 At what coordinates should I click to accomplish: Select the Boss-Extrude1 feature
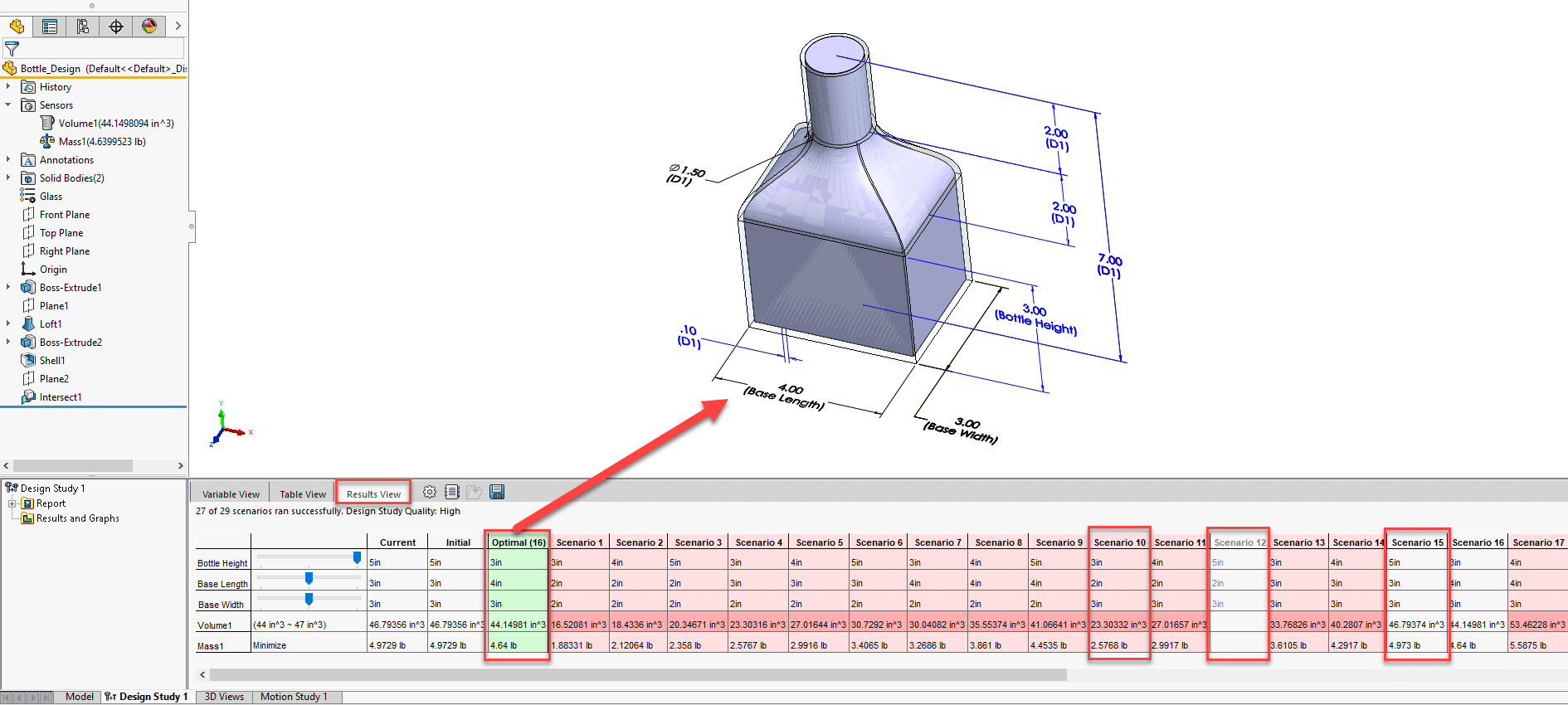pyautogui.click(x=70, y=288)
